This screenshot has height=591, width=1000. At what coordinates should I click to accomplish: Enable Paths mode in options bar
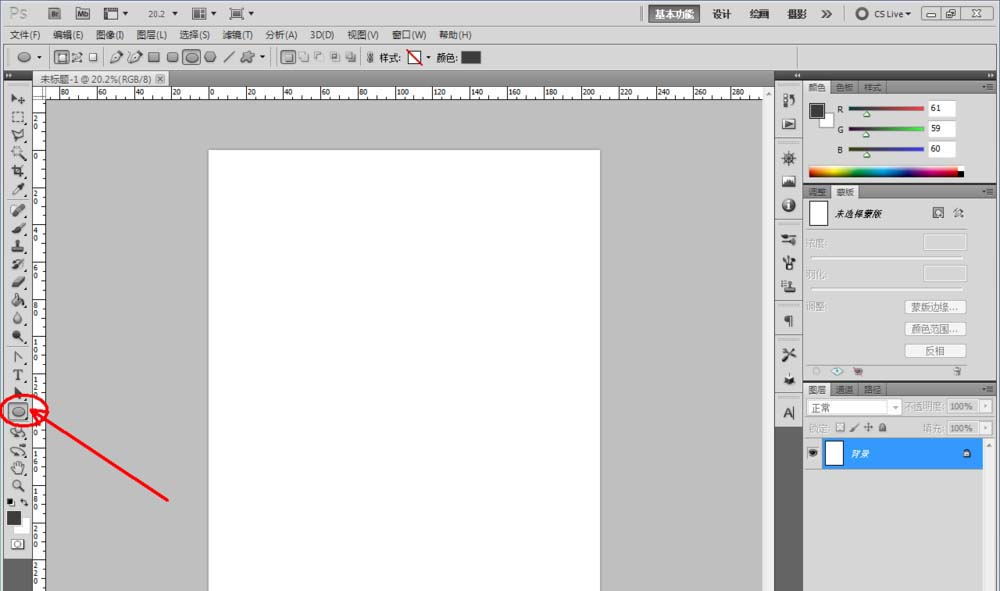pyautogui.click(x=77, y=57)
